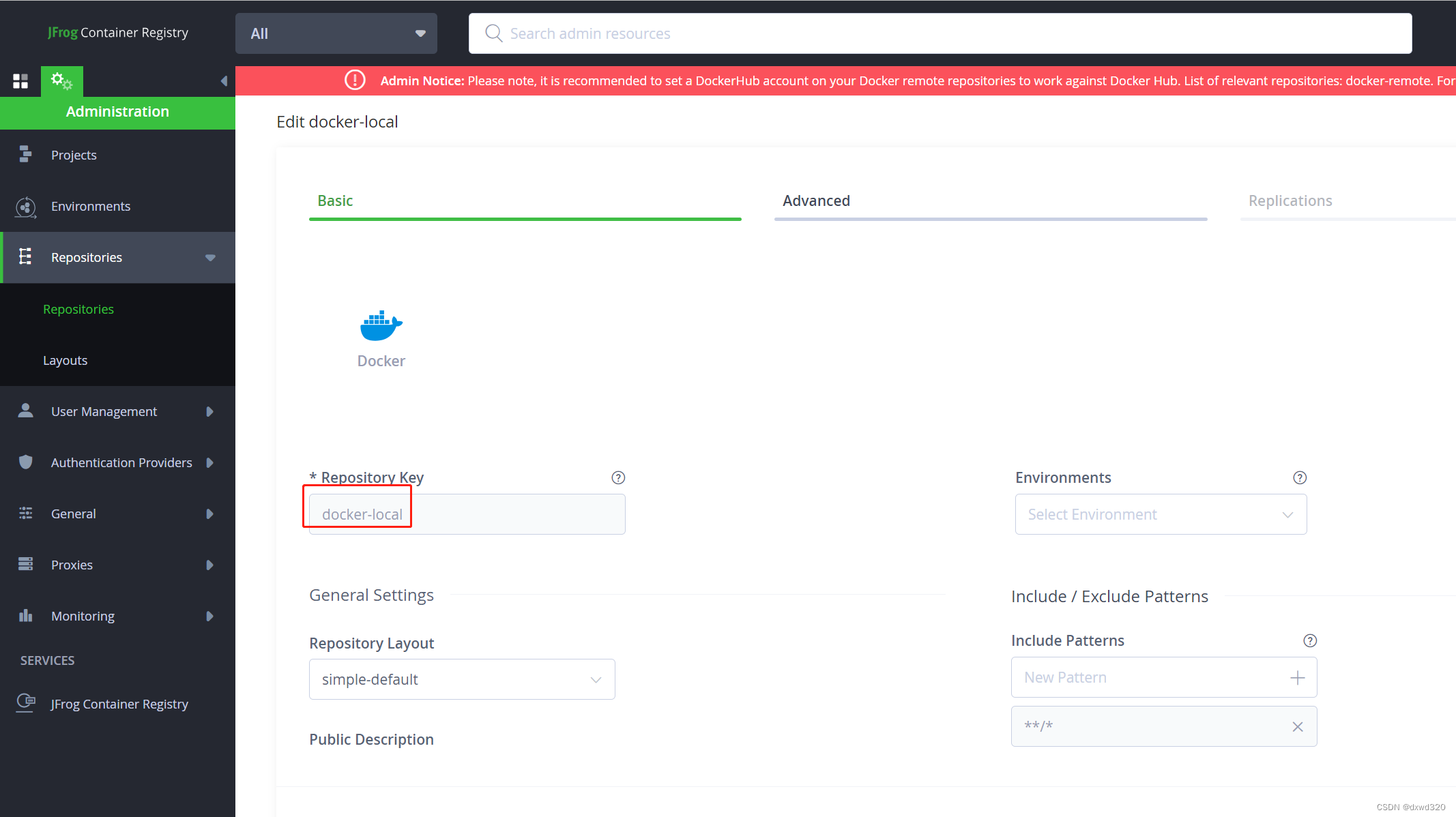This screenshot has width=1456, height=817.
Task: Open the Proxies section
Action: coord(72,565)
